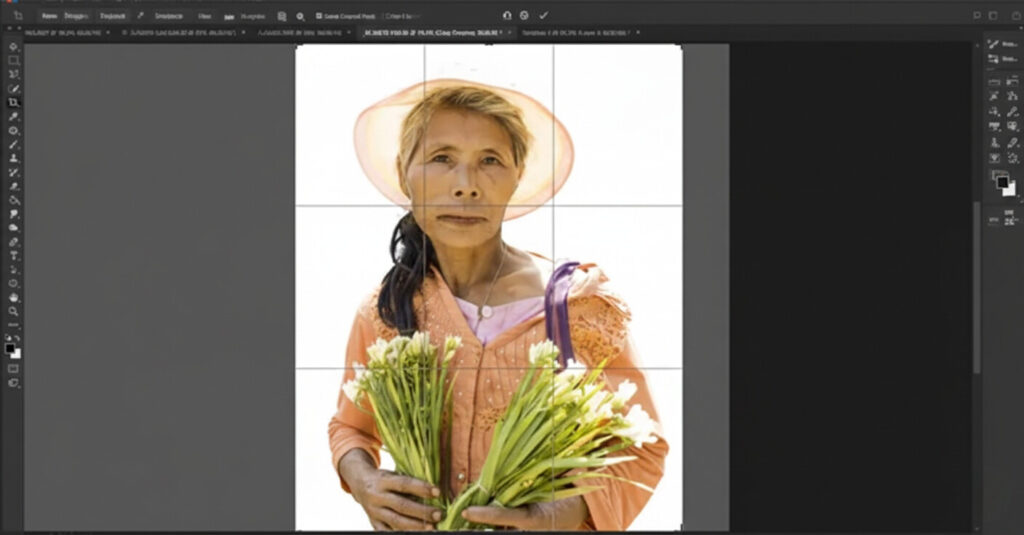Select the Pen tool
Image resolution: width=1024 pixels, height=535 pixels.
(13, 242)
